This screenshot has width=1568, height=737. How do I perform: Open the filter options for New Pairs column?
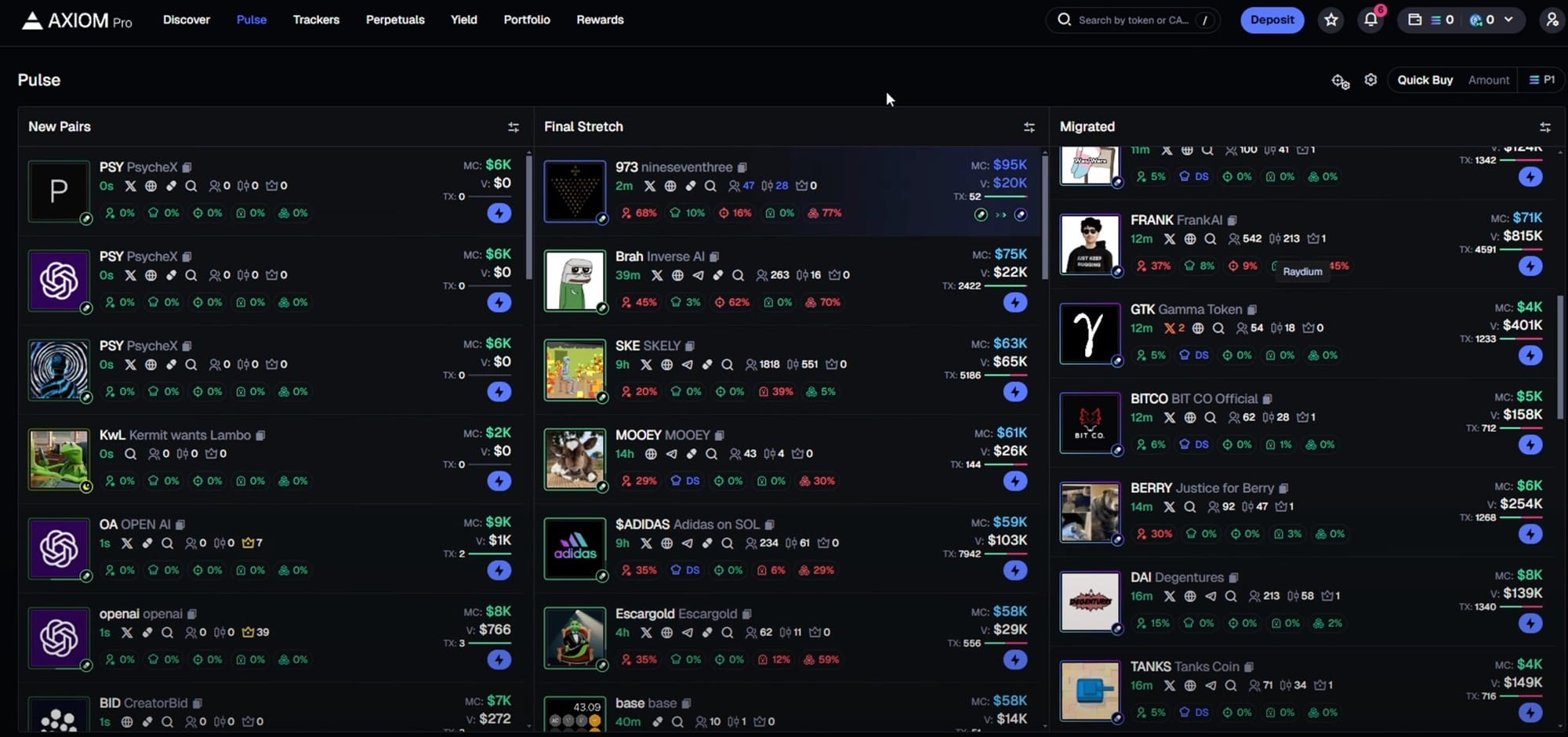click(514, 126)
